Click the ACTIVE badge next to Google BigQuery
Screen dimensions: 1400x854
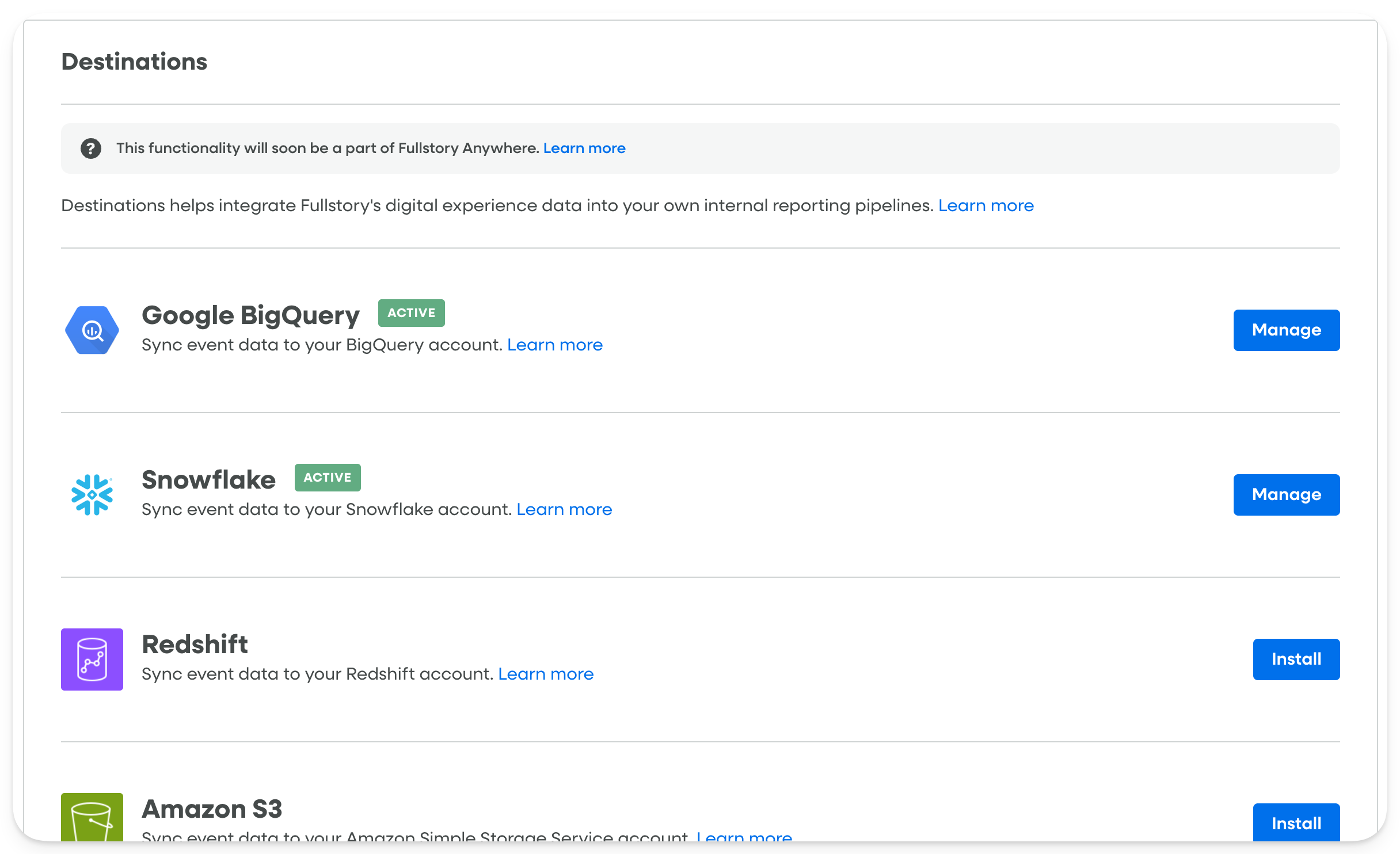[412, 313]
